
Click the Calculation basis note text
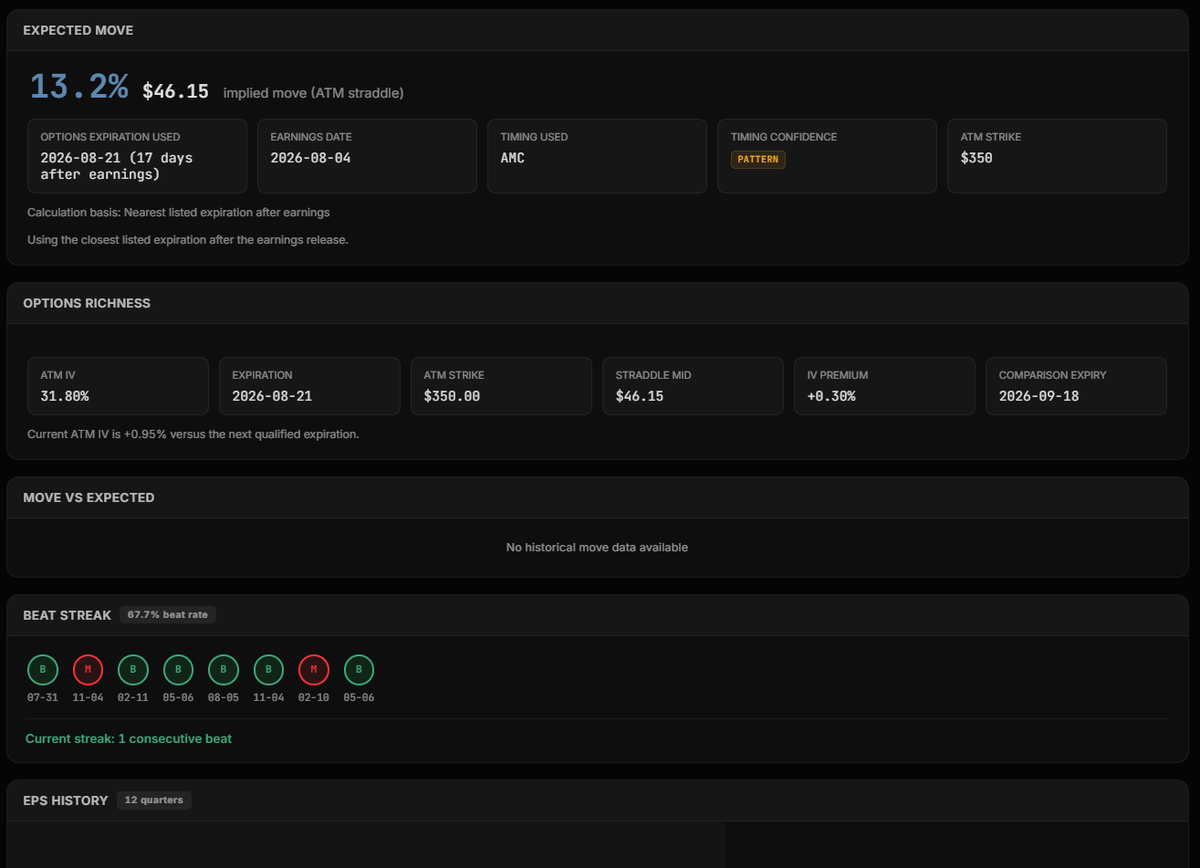click(x=178, y=212)
